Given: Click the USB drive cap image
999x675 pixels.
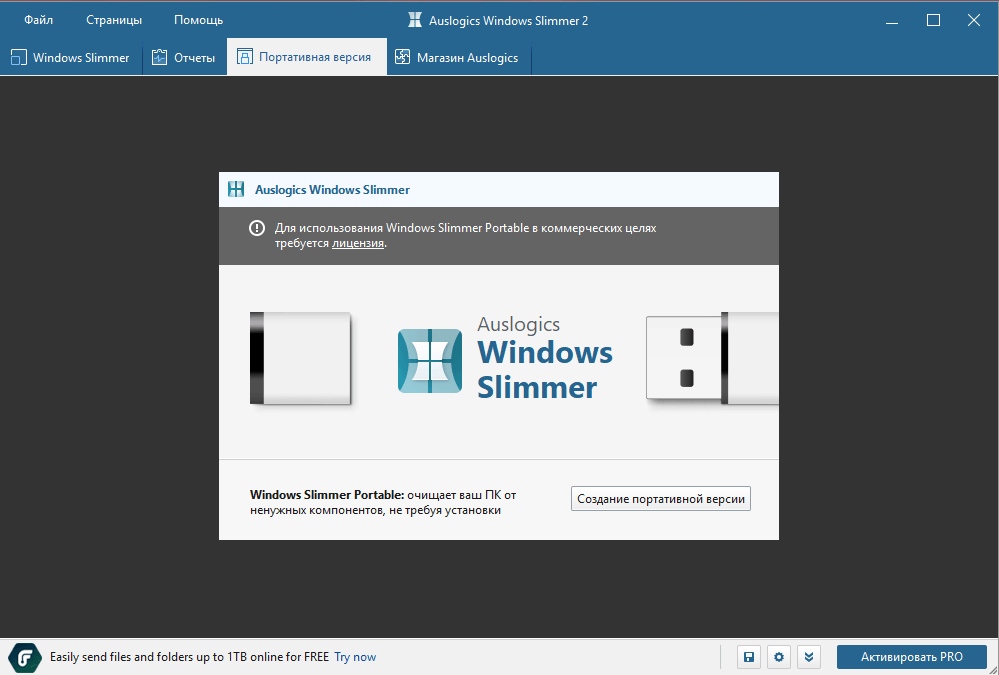Looking at the screenshot, I should (x=301, y=358).
